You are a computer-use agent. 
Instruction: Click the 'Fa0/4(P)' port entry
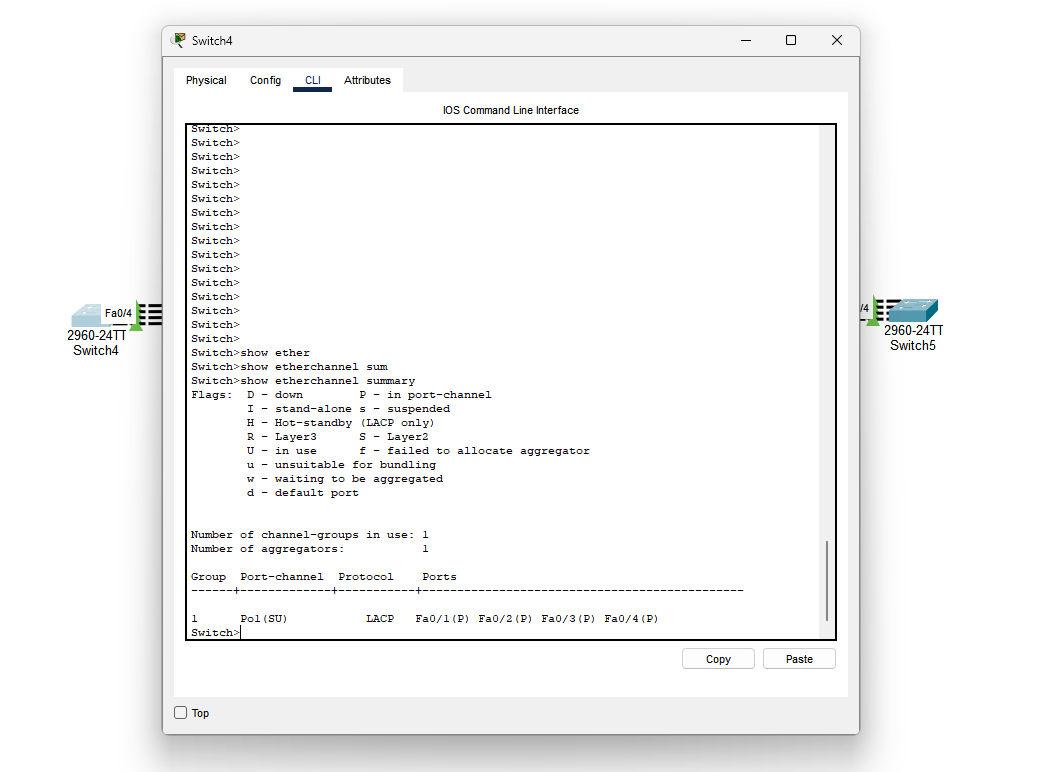(x=631, y=619)
